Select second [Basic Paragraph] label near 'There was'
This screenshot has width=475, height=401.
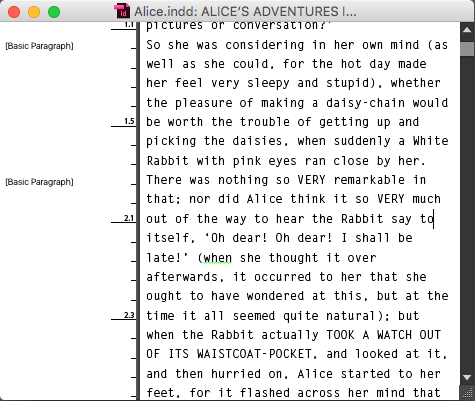pyautogui.click(x=39, y=182)
